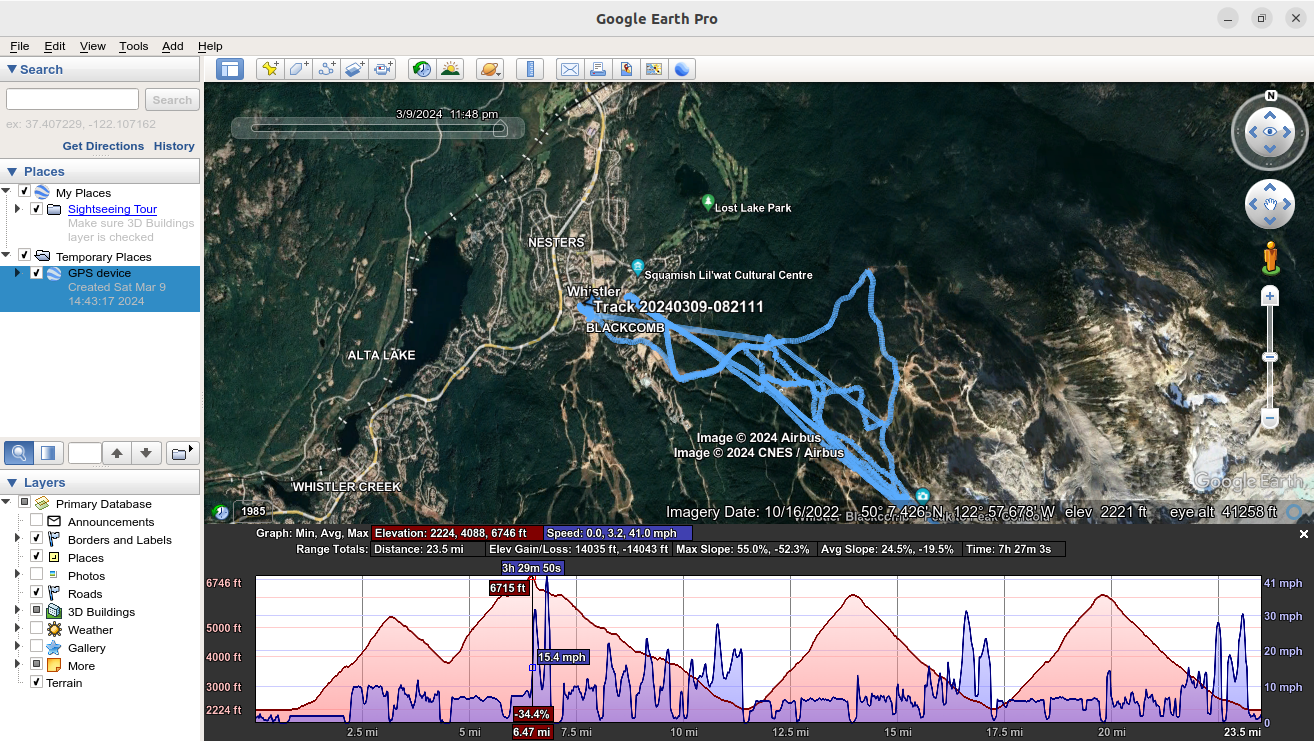Click the zoom in plus button
This screenshot has height=741, width=1314.
[x=1270, y=297]
